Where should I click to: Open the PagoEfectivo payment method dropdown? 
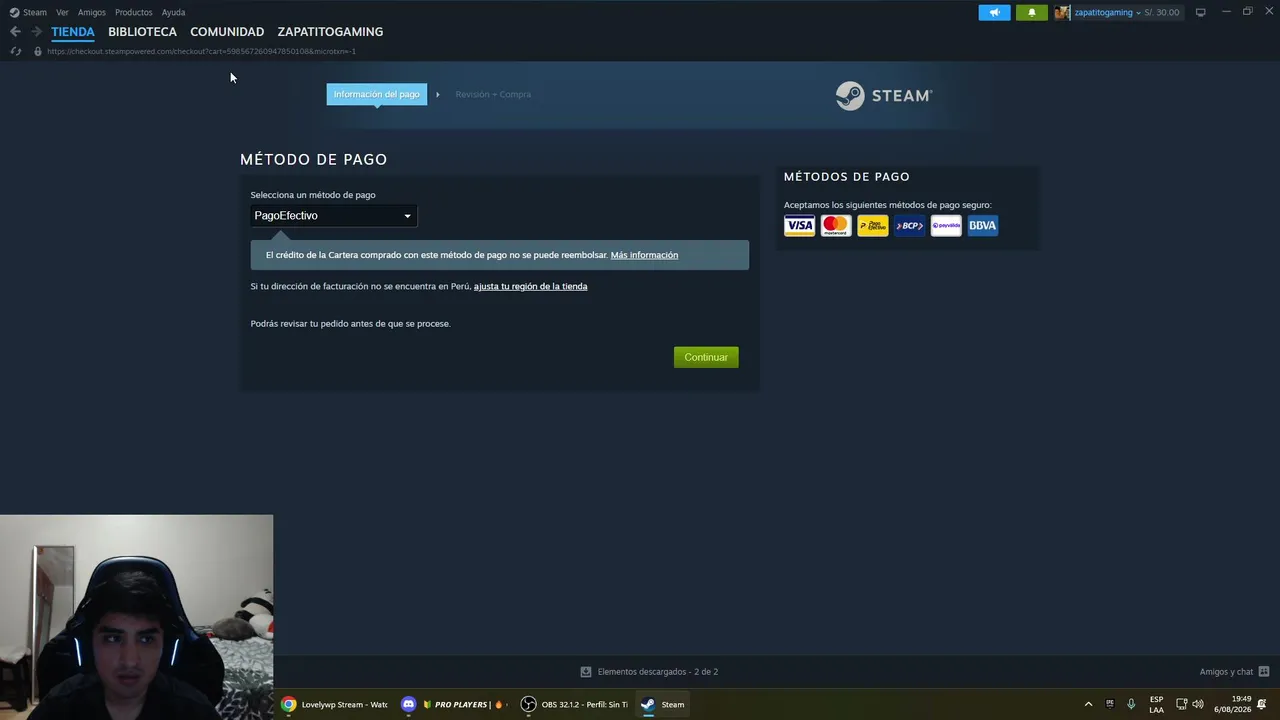[333, 216]
